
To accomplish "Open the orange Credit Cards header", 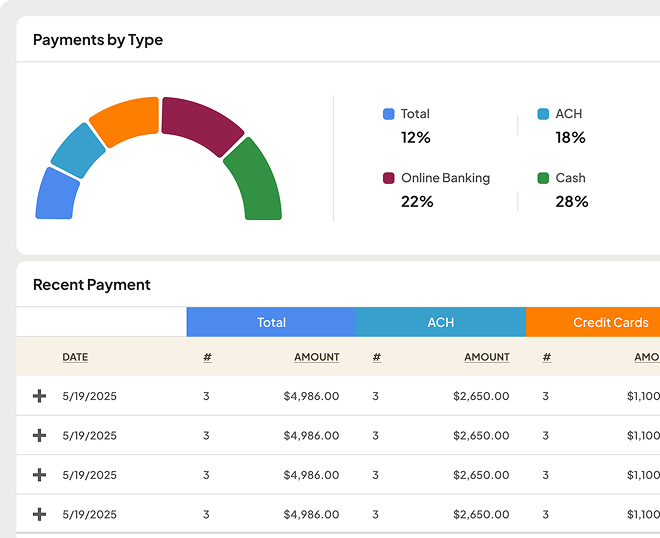I will click(x=610, y=322).
